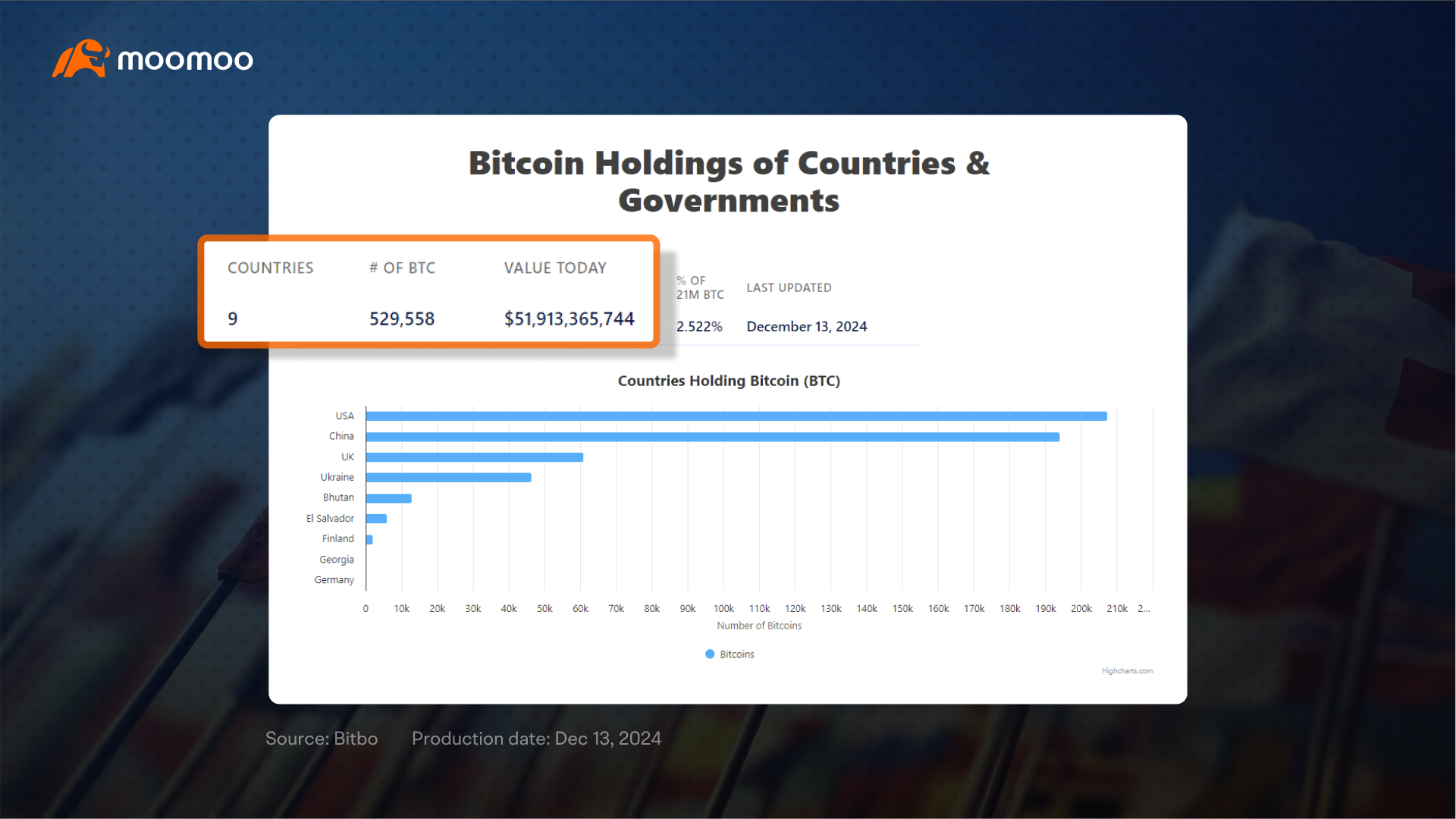1456x819 pixels.
Task: Click the UK bar in the chart
Action: pos(475,457)
